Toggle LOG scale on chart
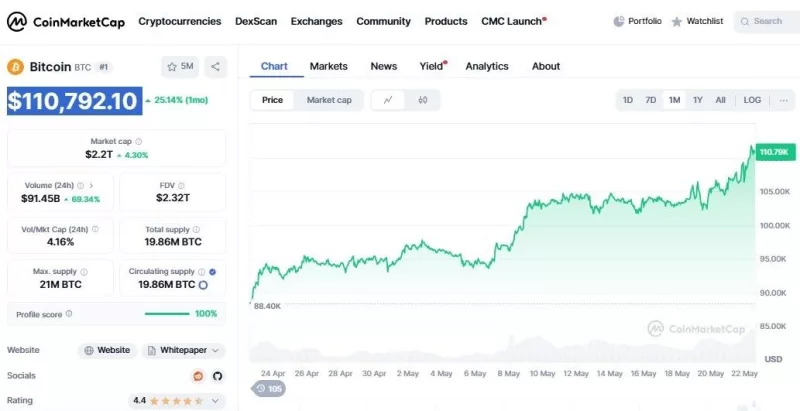This screenshot has height=411, width=800. tap(752, 100)
